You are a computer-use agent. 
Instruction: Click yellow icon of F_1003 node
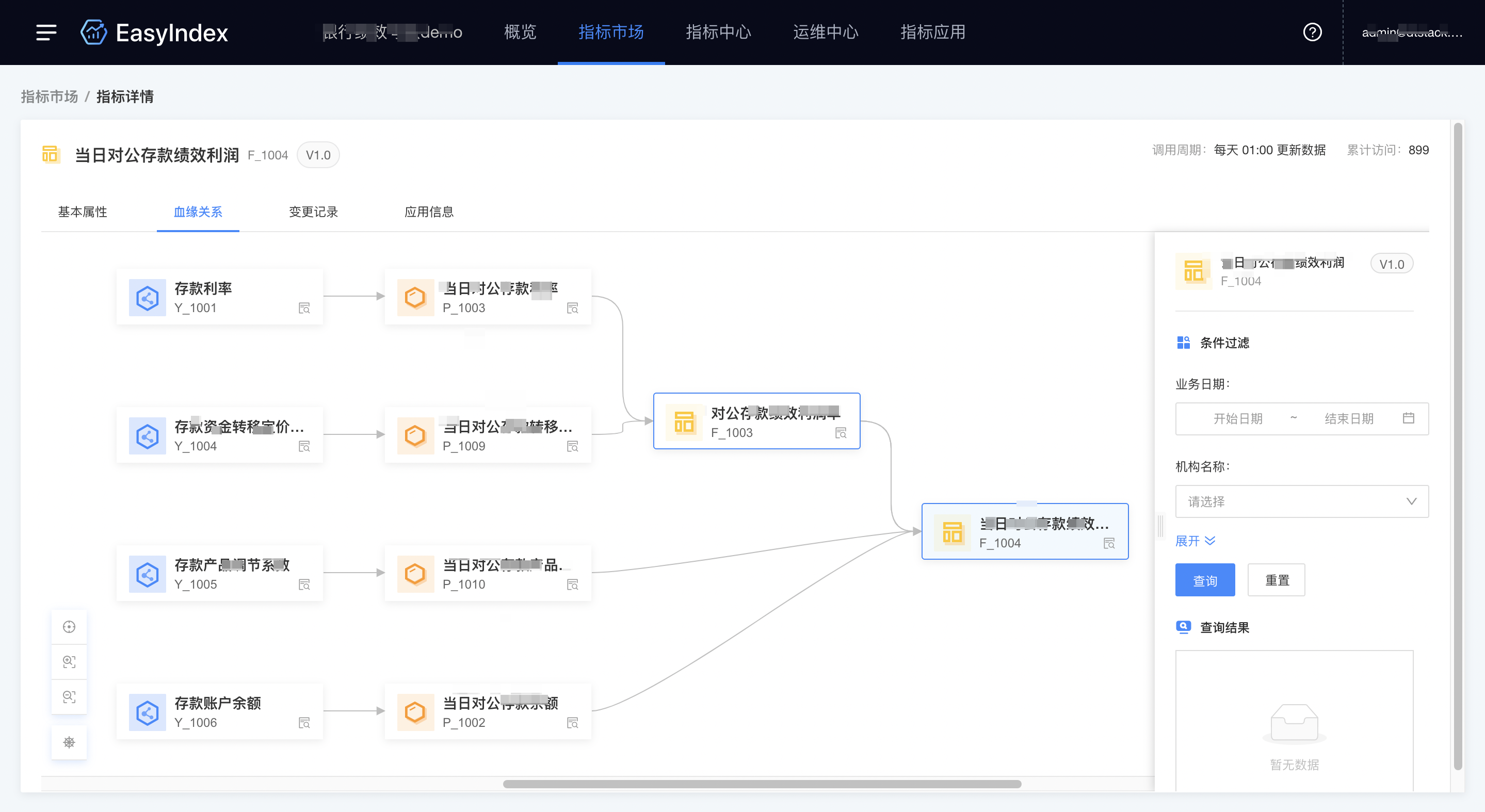(684, 423)
